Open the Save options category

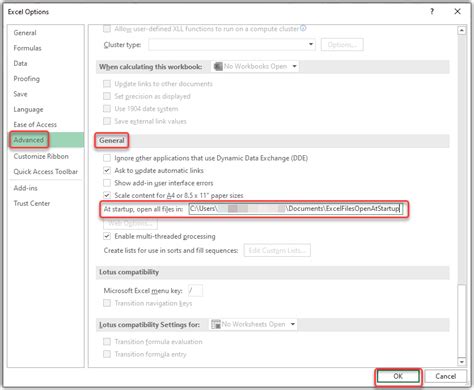[x=20, y=94]
